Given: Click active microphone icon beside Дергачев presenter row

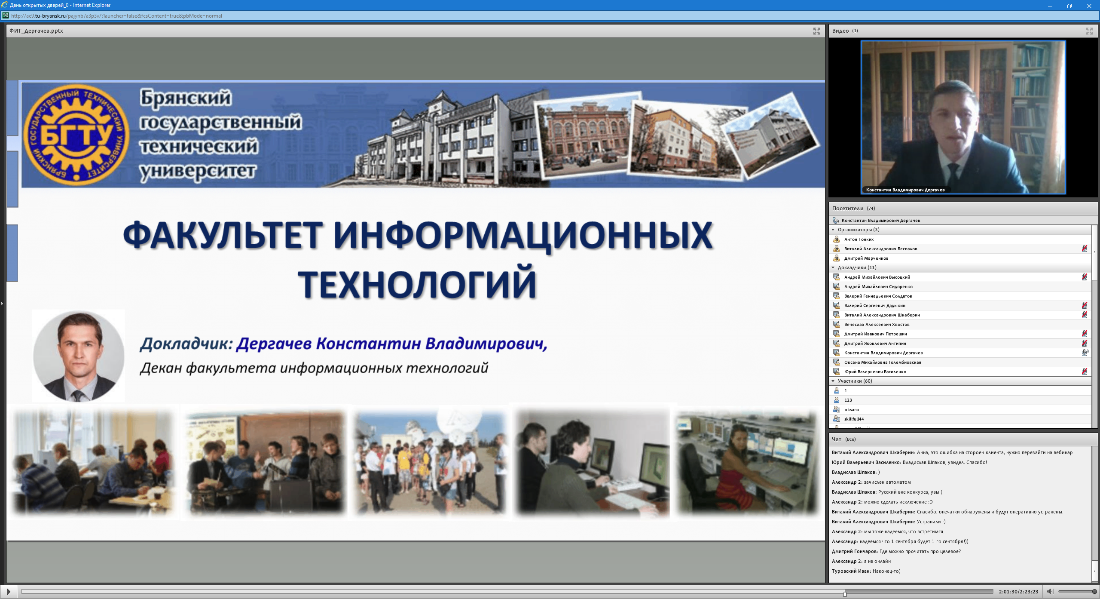Looking at the screenshot, I should [1085, 353].
